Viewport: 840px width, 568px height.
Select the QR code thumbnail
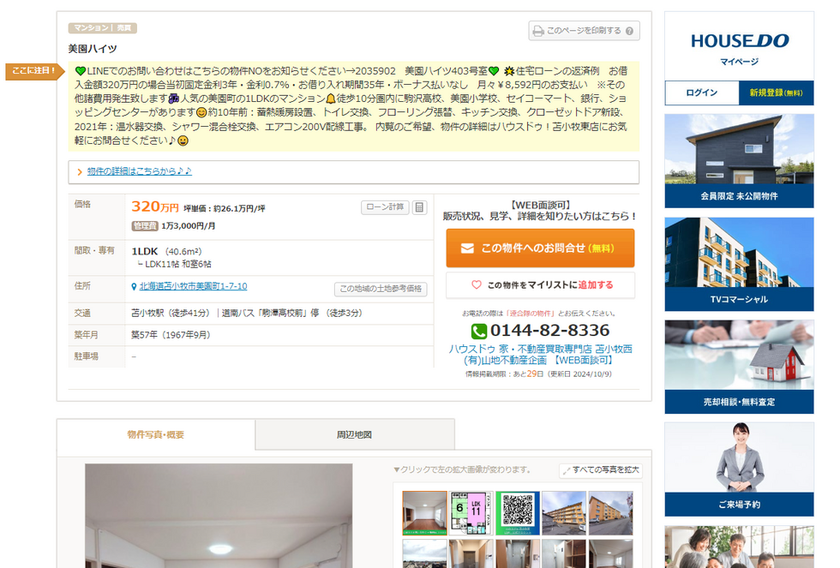point(518,513)
